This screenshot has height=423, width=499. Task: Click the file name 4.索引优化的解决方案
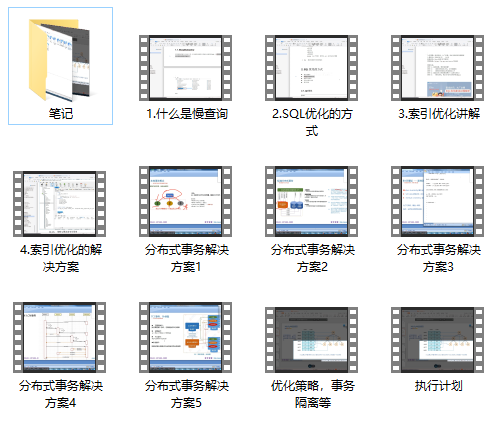pos(61,258)
